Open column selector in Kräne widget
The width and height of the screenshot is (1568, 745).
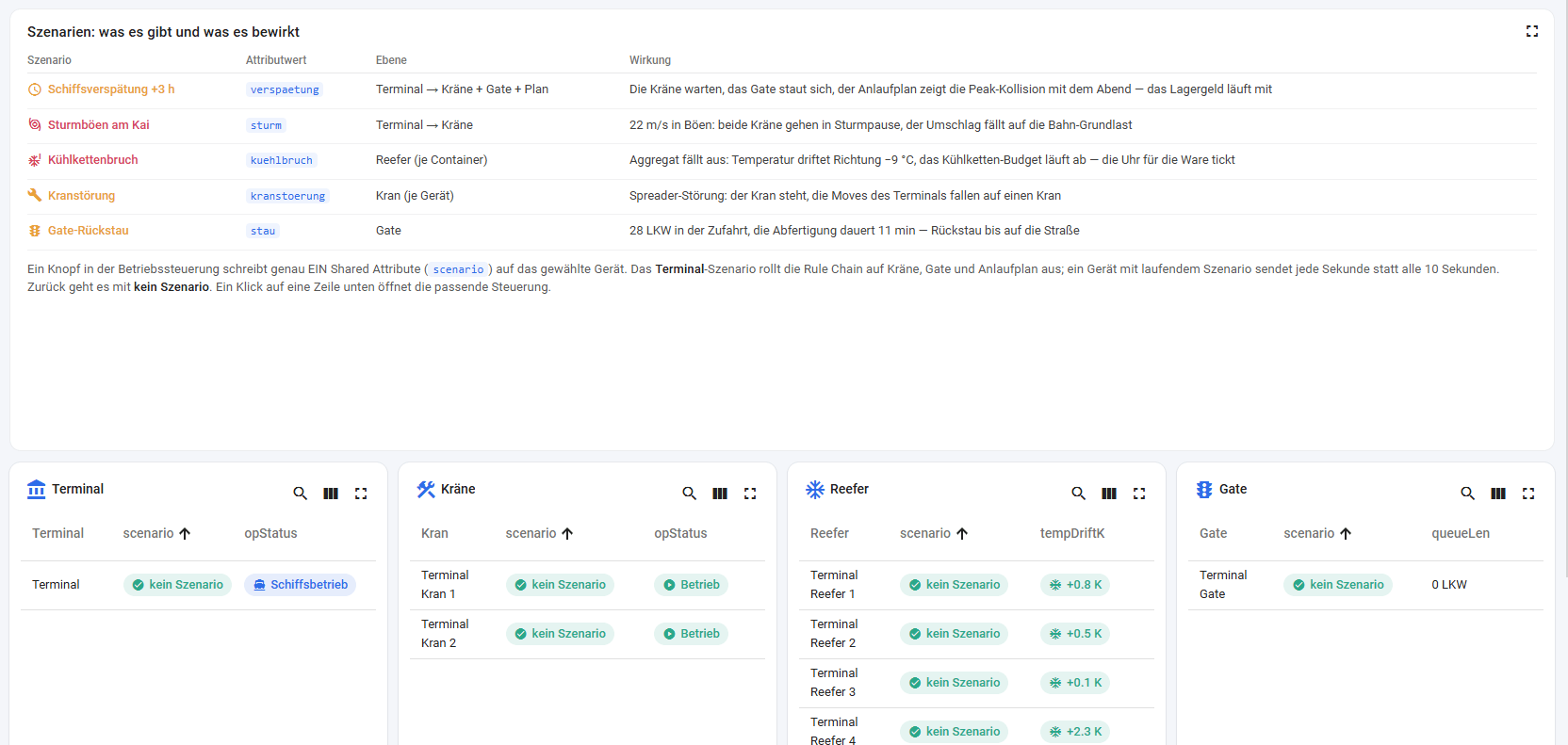click(x=720, y=494)
